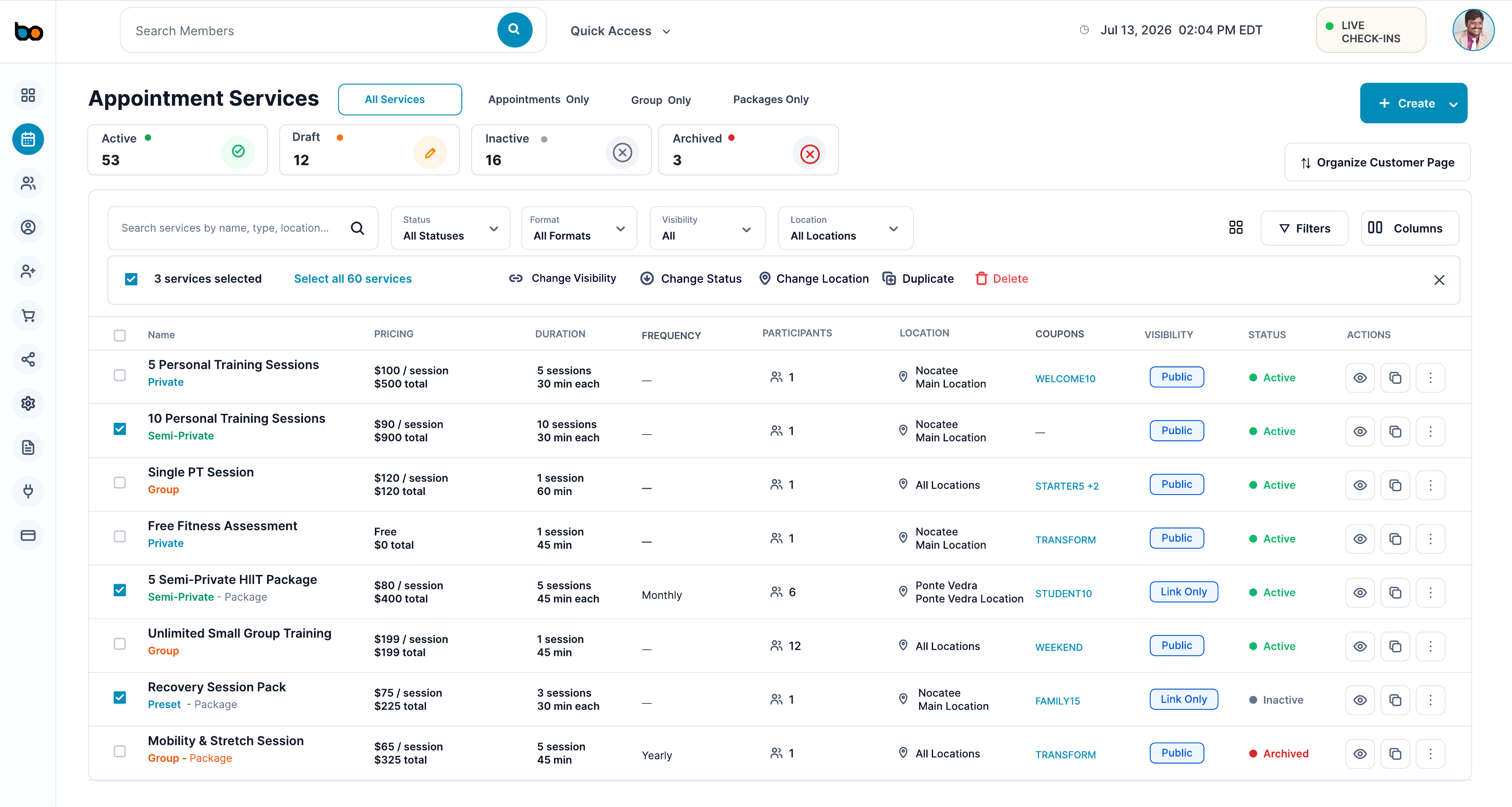Uncheck the 5 Semi-Private HIIT Package checkbox
The image size is (1512, 807).
[120, 590]
